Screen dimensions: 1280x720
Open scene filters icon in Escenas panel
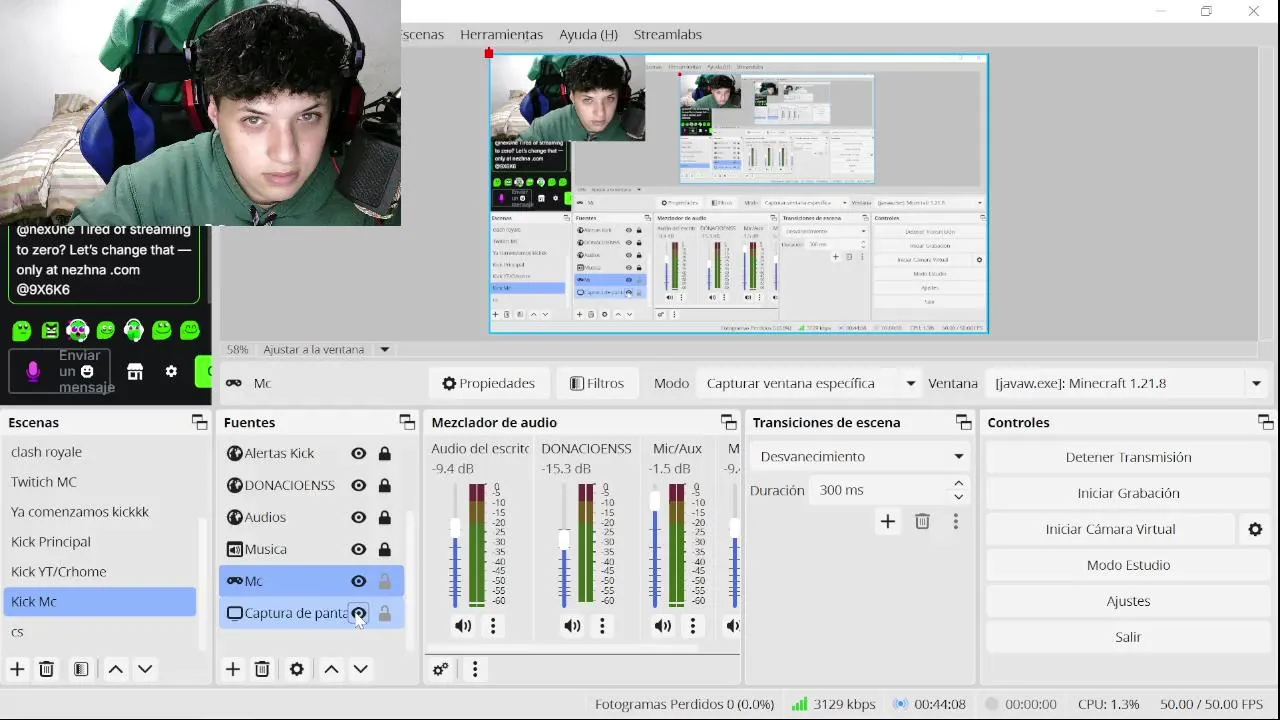81,669
